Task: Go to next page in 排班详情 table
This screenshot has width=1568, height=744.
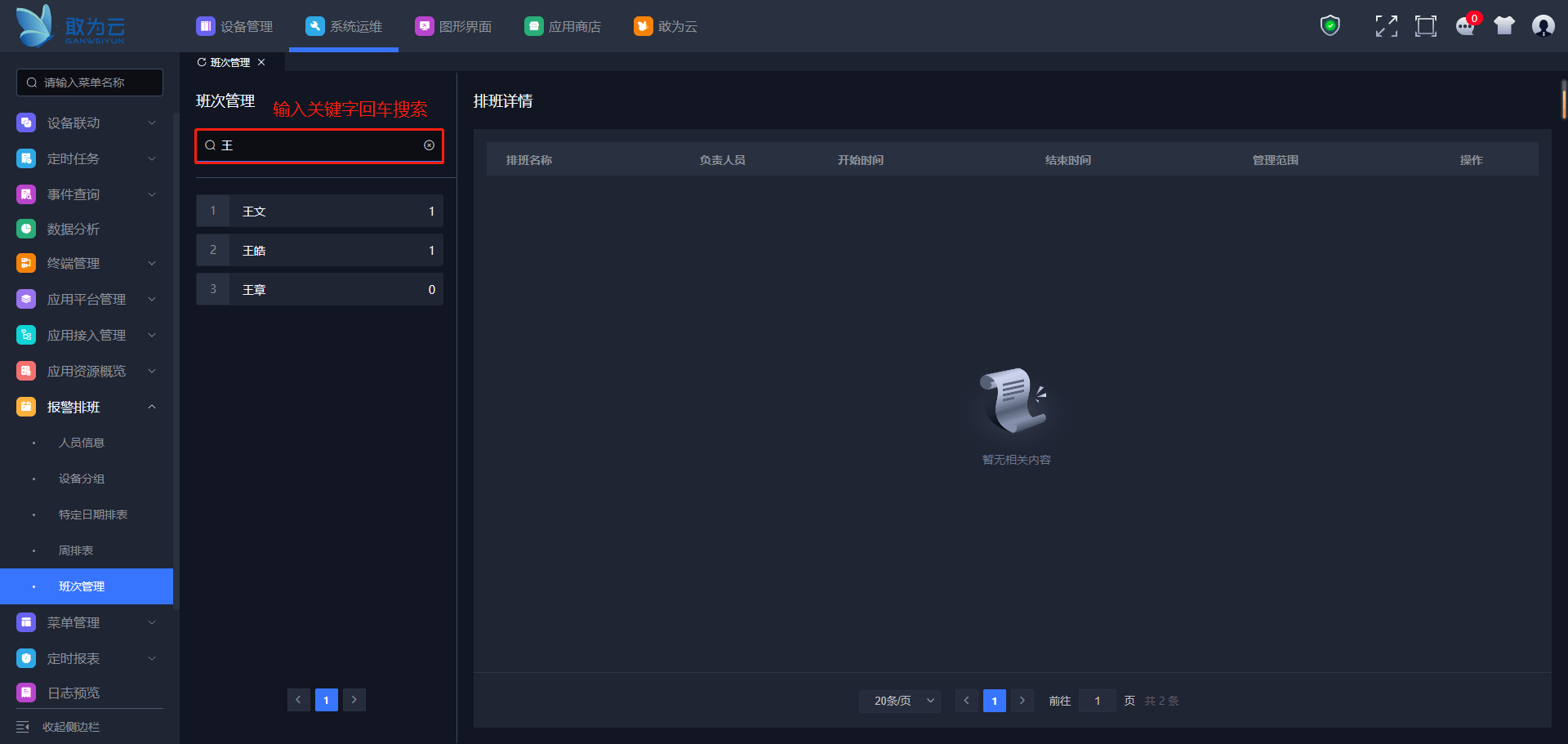Action: 1022,701
